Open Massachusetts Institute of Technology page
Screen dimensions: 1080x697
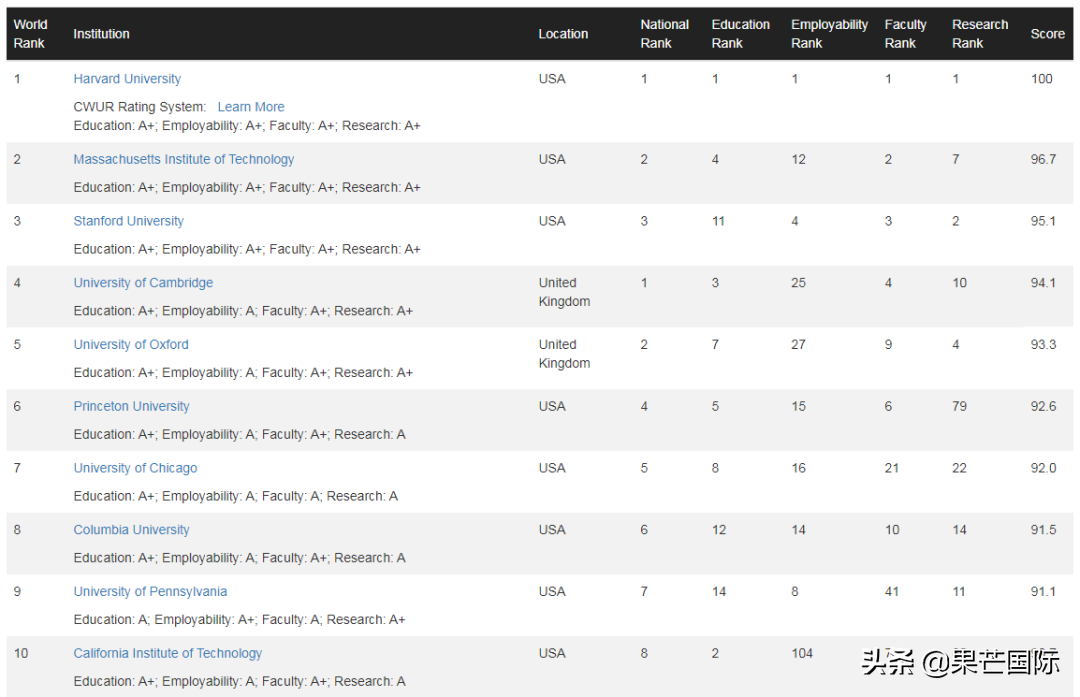pos(183,159)
